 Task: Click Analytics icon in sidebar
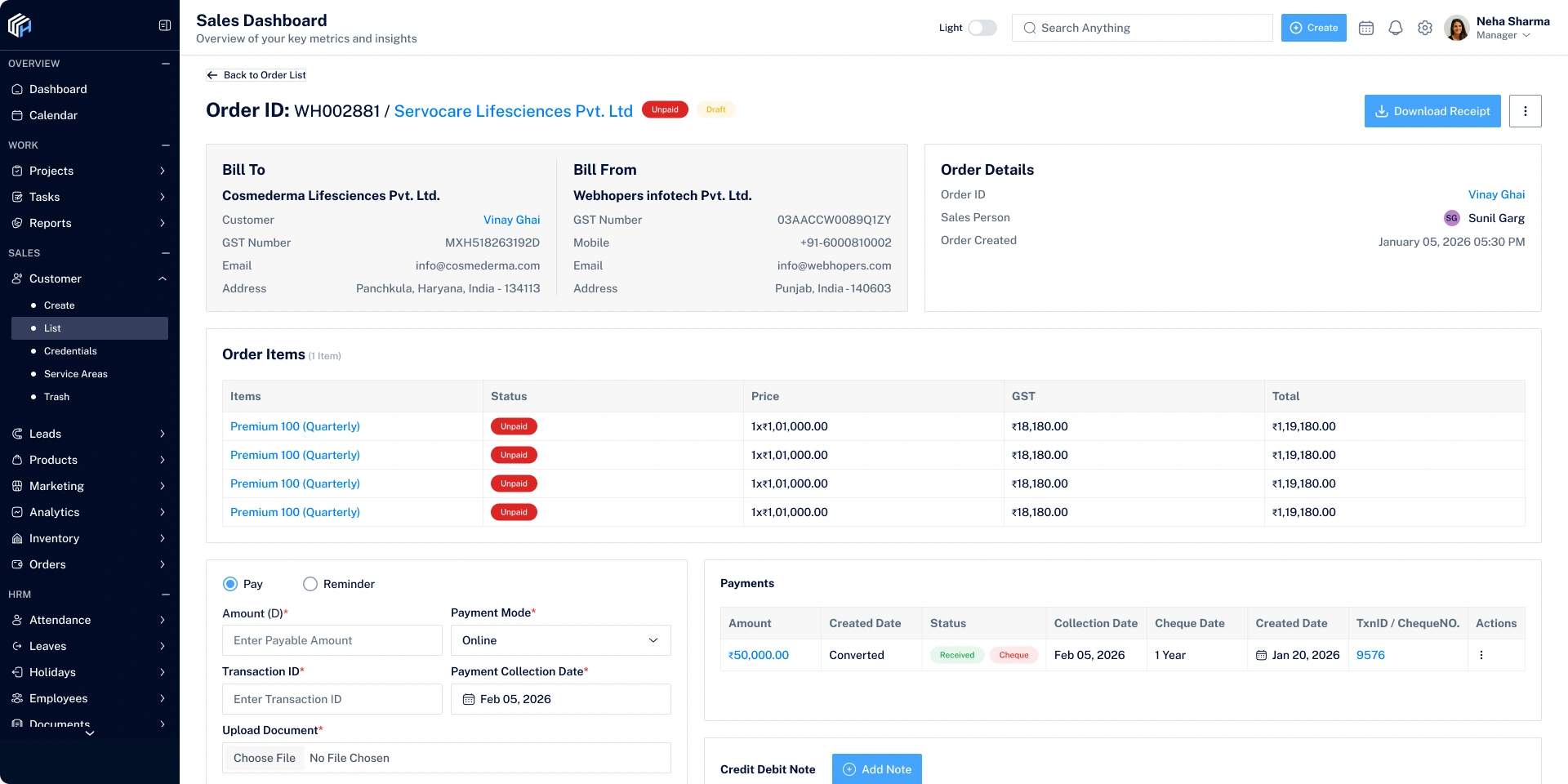[17, 512]
